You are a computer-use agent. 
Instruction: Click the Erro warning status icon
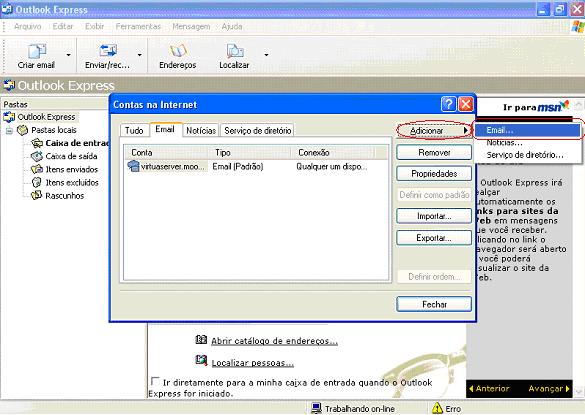point(437,408)
